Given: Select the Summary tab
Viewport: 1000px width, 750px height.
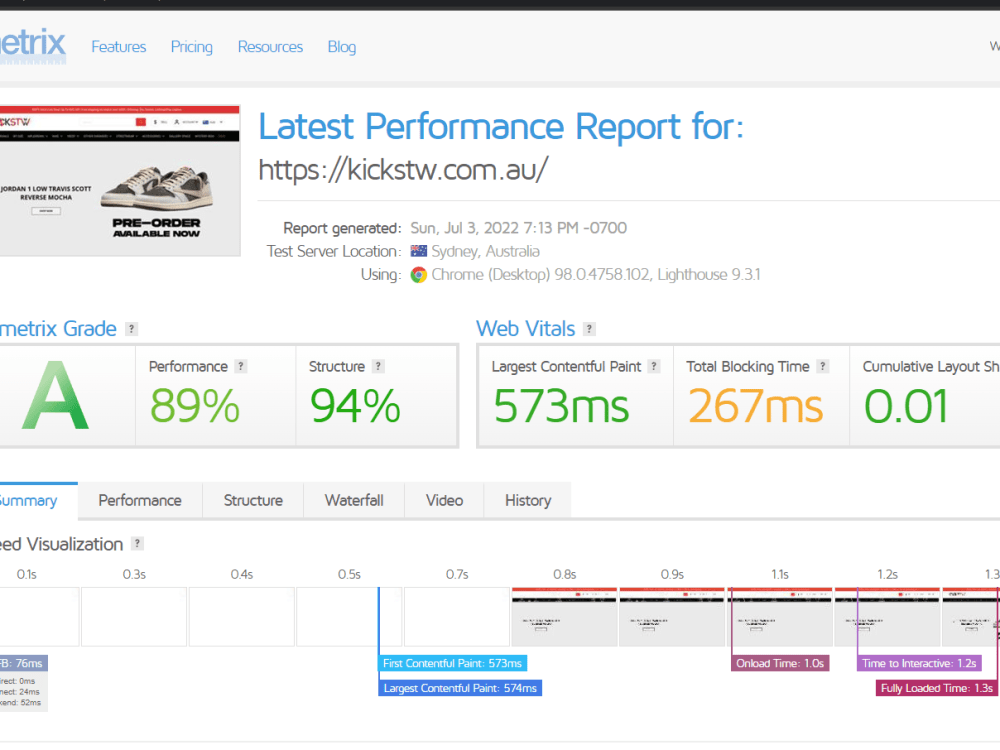Looking at the screenshot, I should click(x=38, y=501).
